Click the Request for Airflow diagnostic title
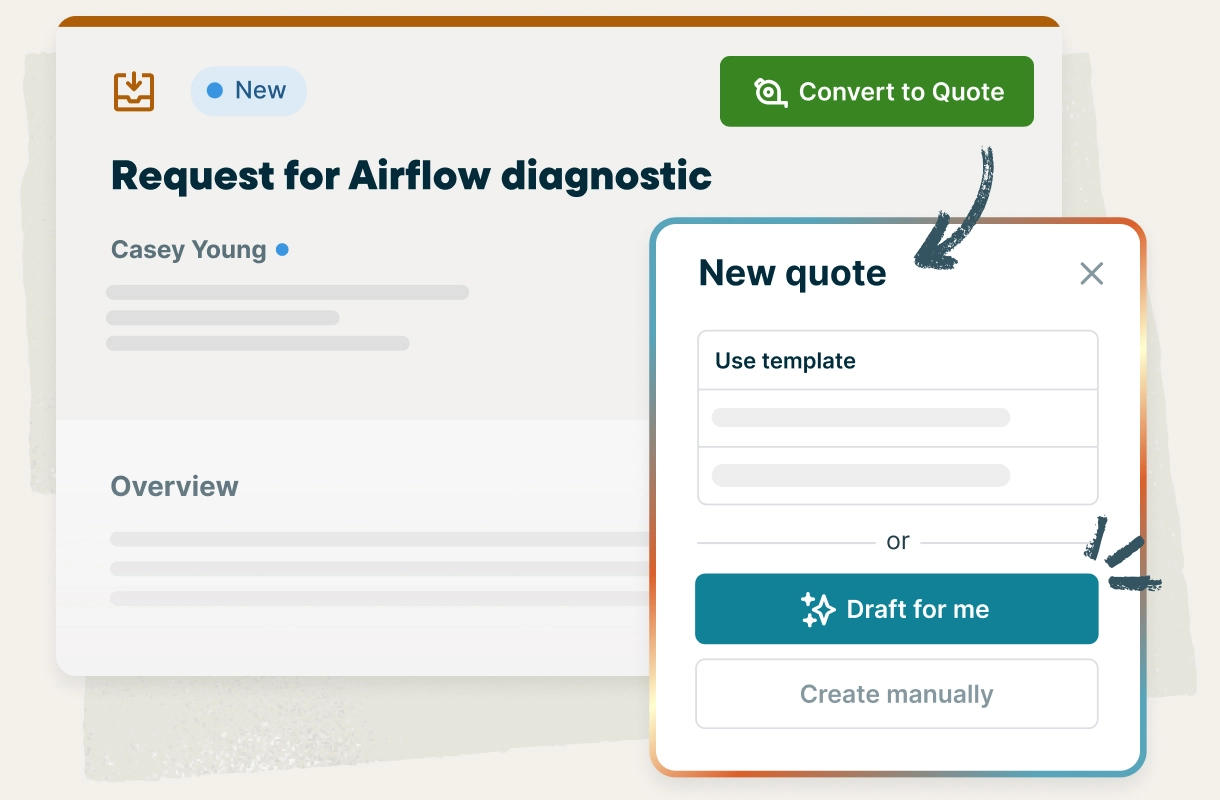 pyautogui.click(x=411, y=176)
